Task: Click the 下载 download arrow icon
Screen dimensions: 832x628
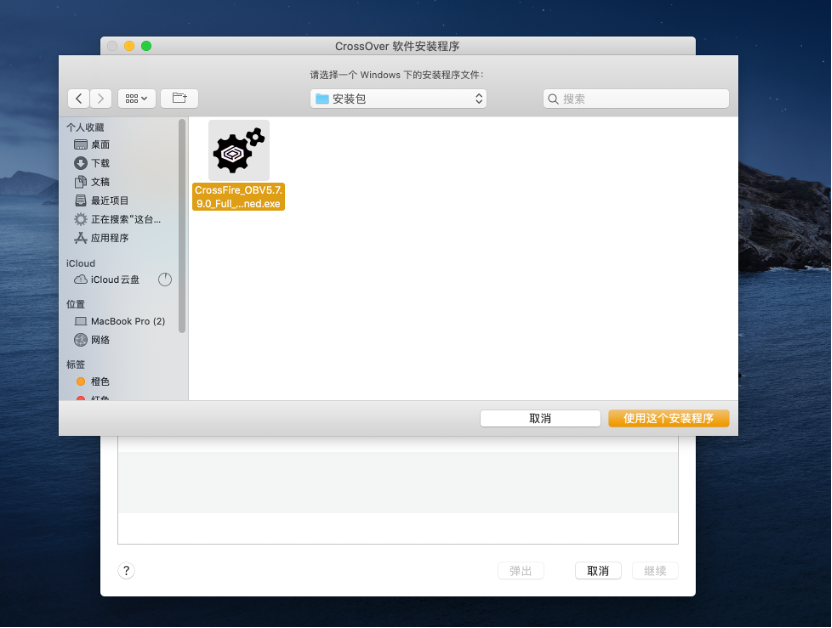Action: point(81,163)
